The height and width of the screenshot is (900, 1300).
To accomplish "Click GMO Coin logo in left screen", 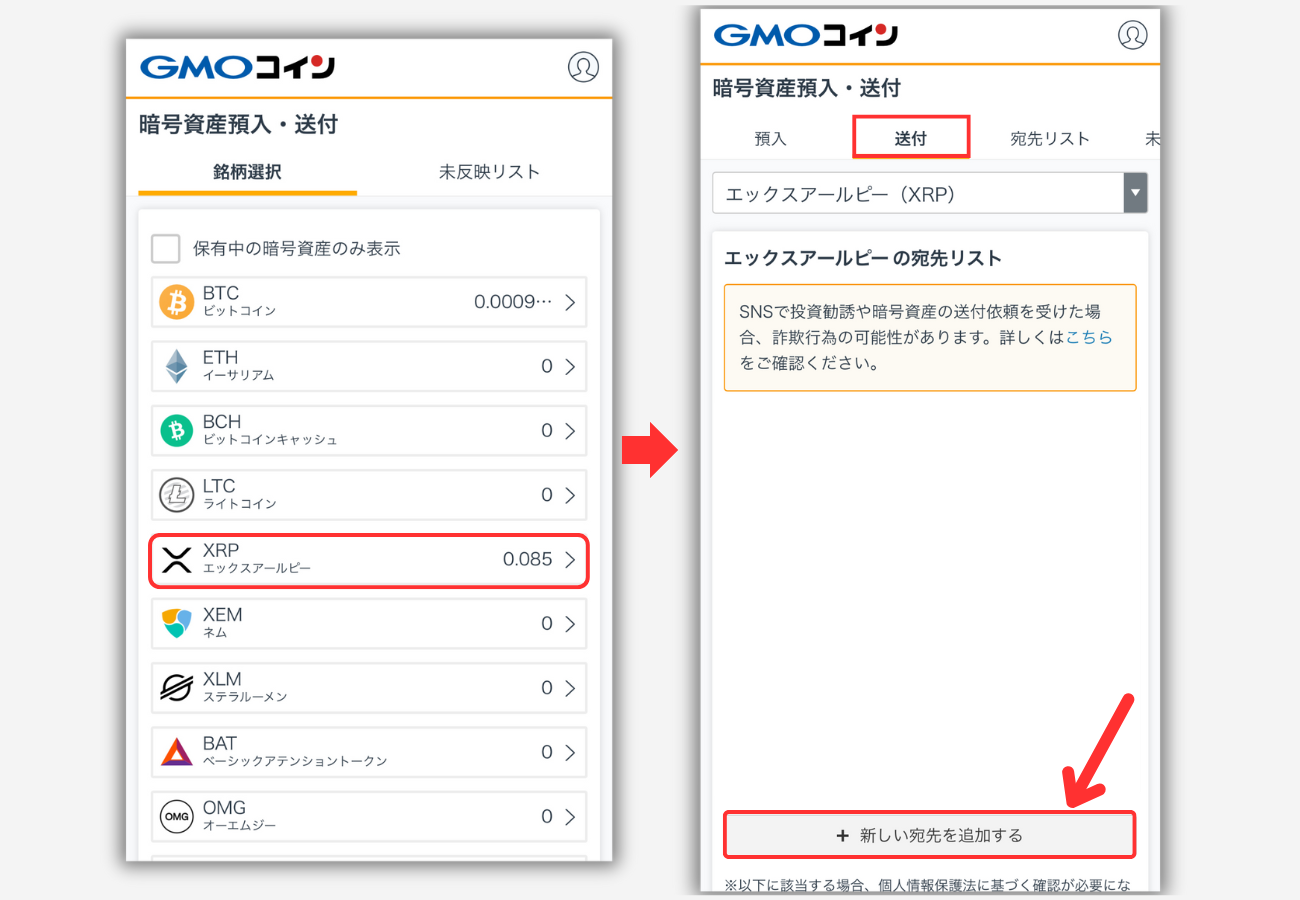I will pos(237,67).
